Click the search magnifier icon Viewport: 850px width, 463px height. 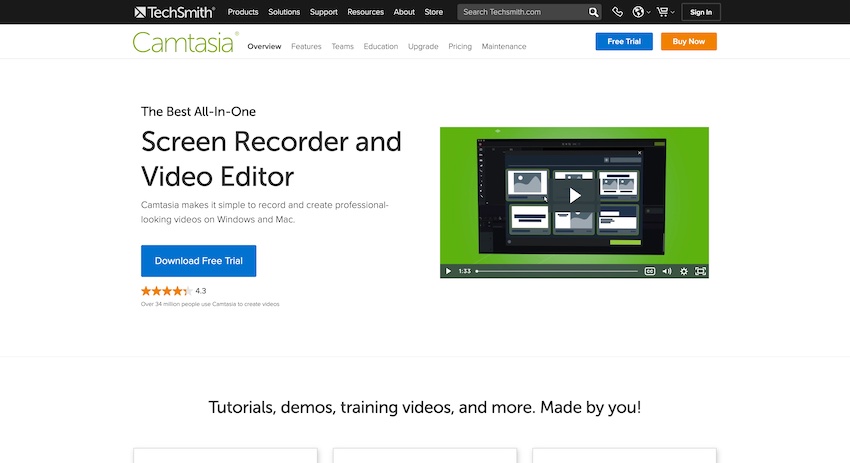pyautogui.click(x=594, y=12)
